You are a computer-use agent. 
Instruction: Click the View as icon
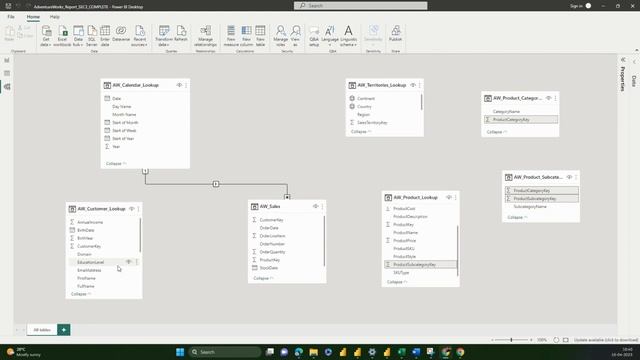[296, 36]
